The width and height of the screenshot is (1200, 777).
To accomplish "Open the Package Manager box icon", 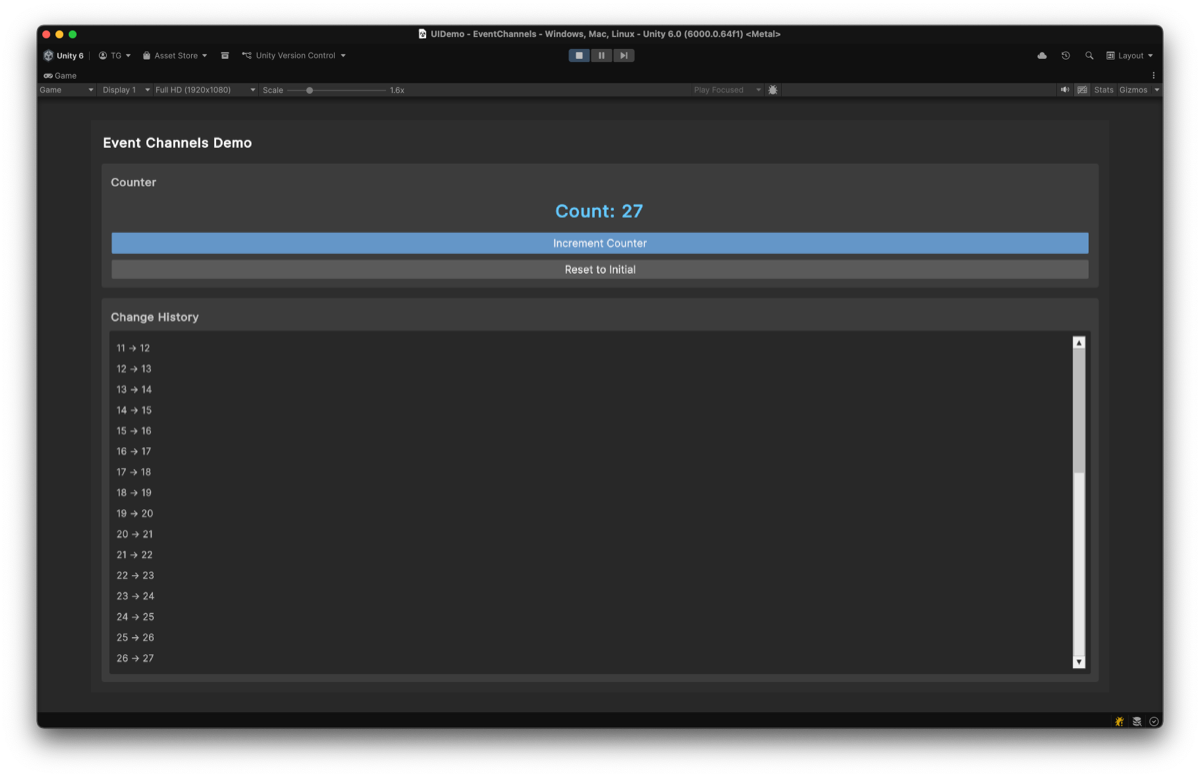I will pos(225,56).
